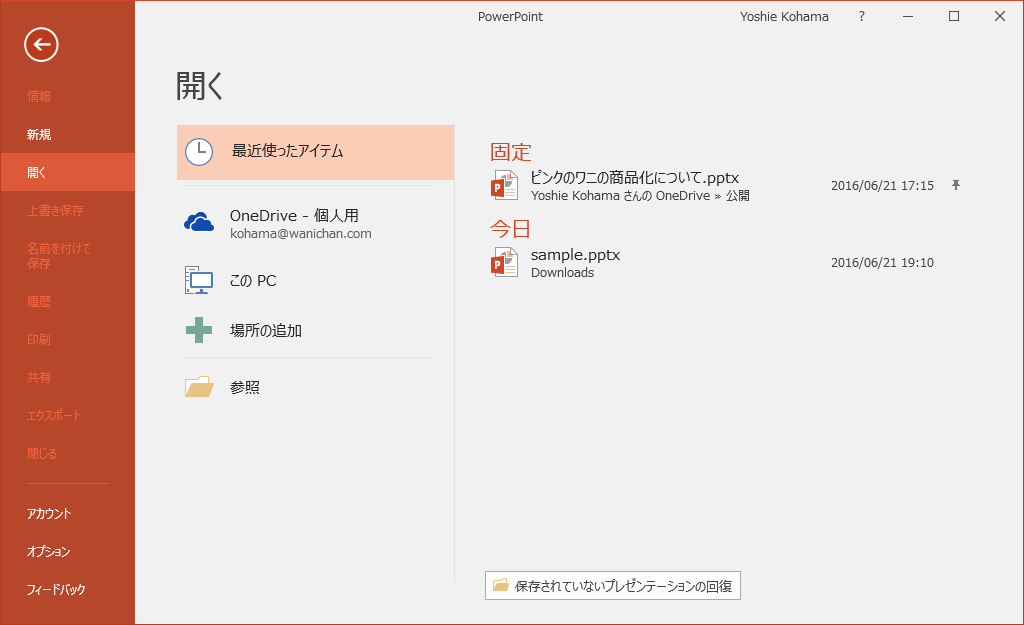Viewport: 1024px width, 625px height.
Task: Open sample.pptx file name
Action: click(x=575, y=255)
